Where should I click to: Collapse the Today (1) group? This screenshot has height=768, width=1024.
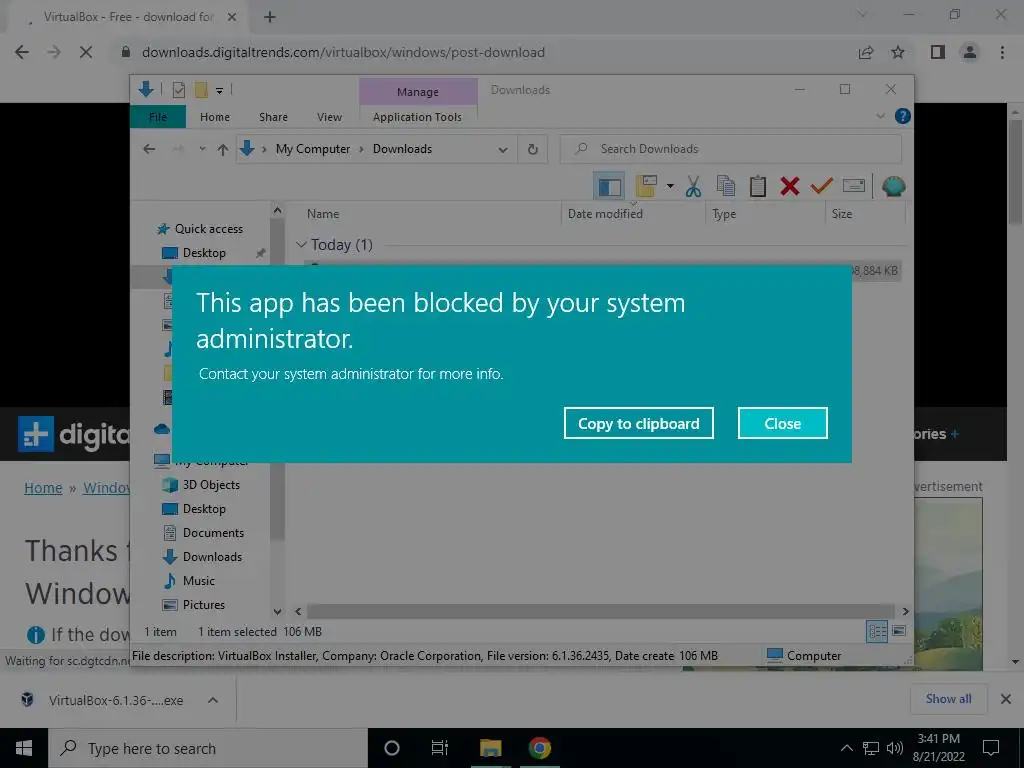click(301, 245)
